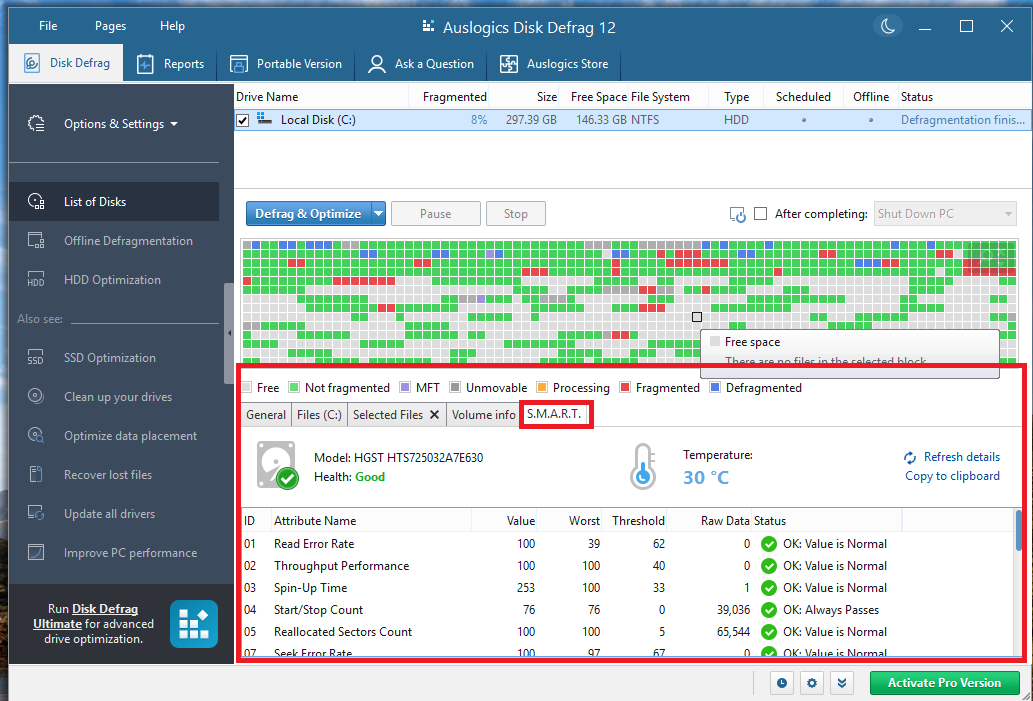Open Recover lost files in sidebar
Viewport: 1033px width, 701px height.
pos(108,475)
